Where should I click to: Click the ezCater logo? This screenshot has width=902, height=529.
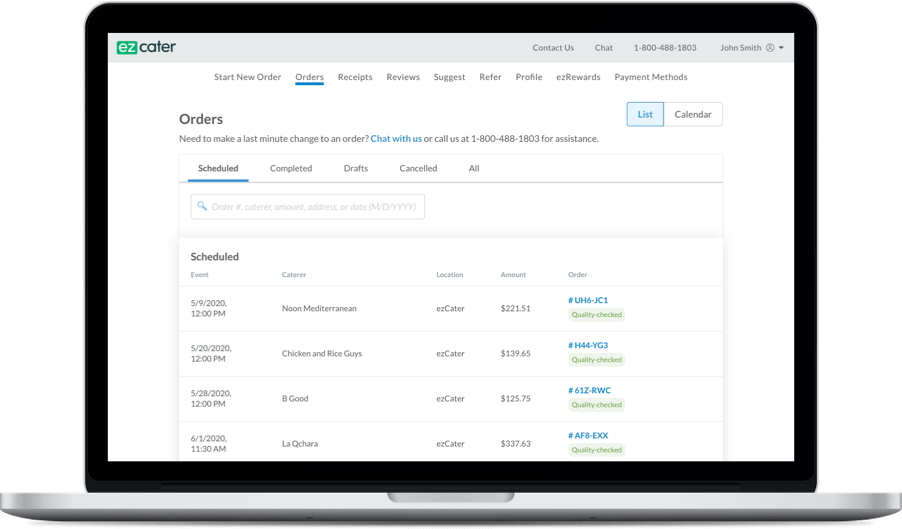point(146,47)
